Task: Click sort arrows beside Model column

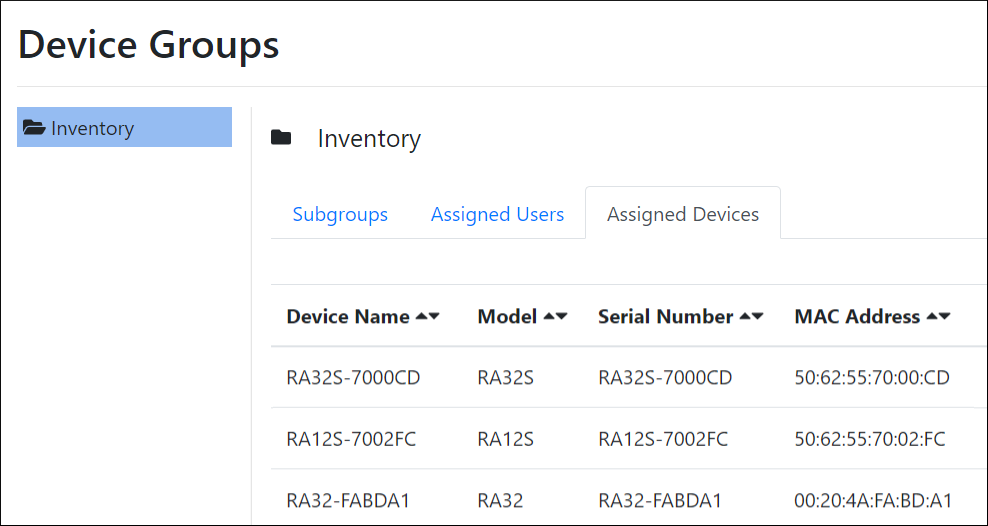Action: point(555,316)
